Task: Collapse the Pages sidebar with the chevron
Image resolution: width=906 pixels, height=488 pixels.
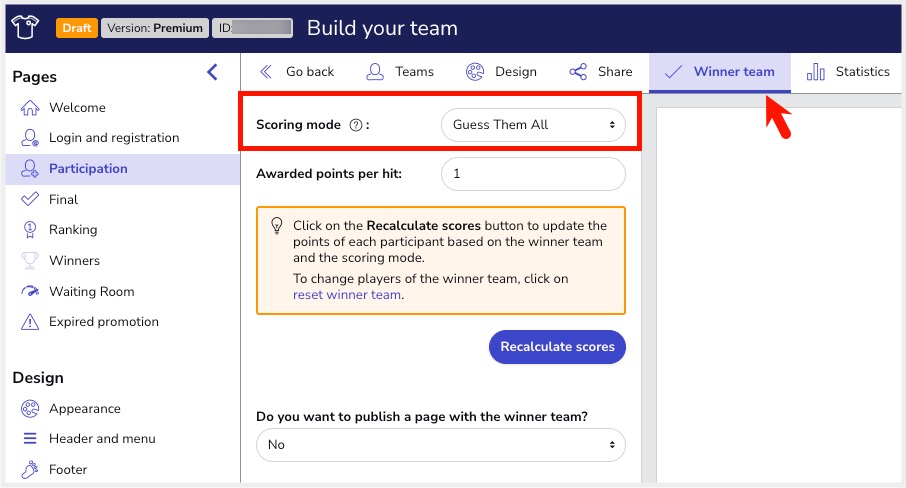Action: coord(212,72)
